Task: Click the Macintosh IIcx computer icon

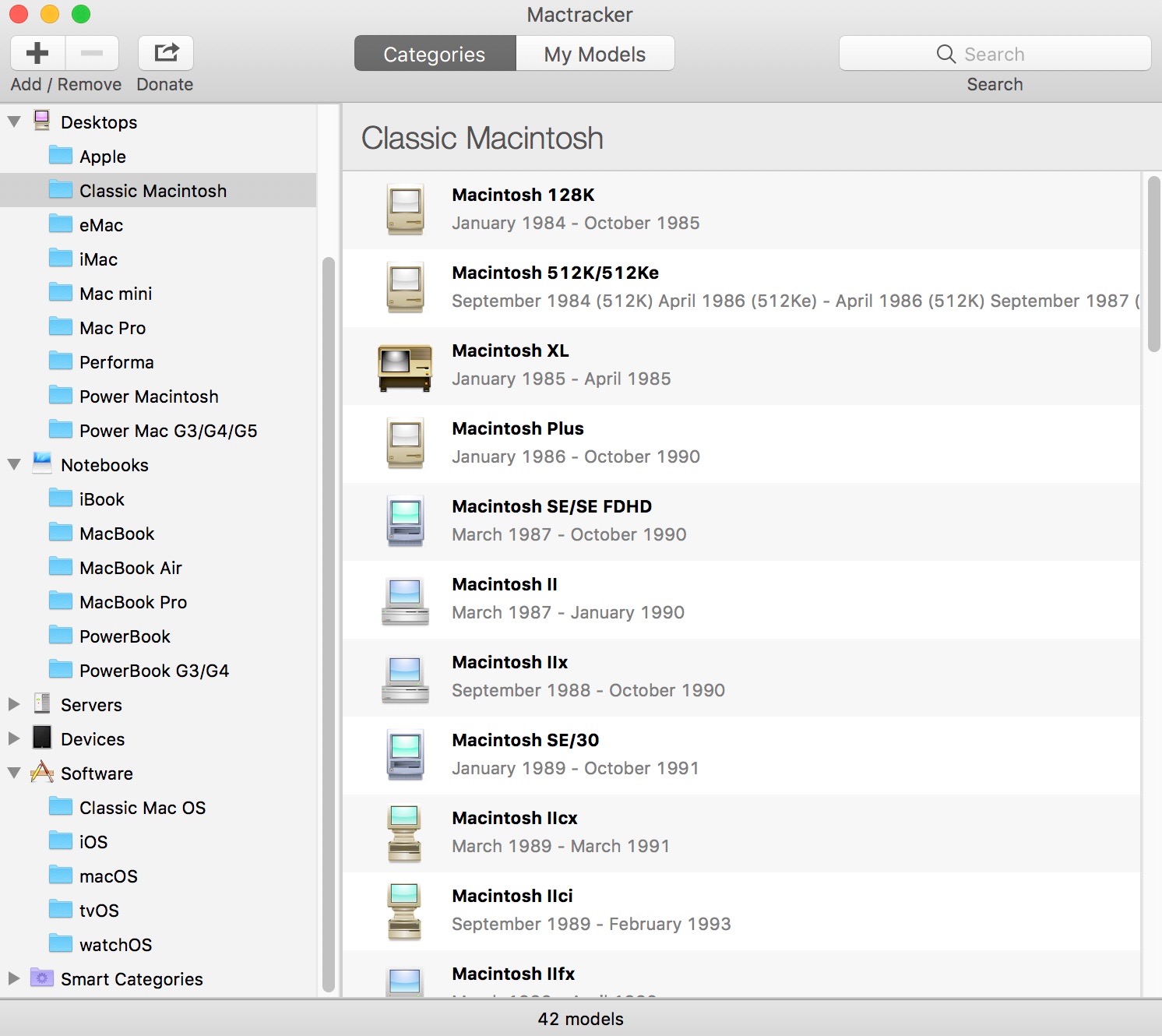Action: [405, 833]
